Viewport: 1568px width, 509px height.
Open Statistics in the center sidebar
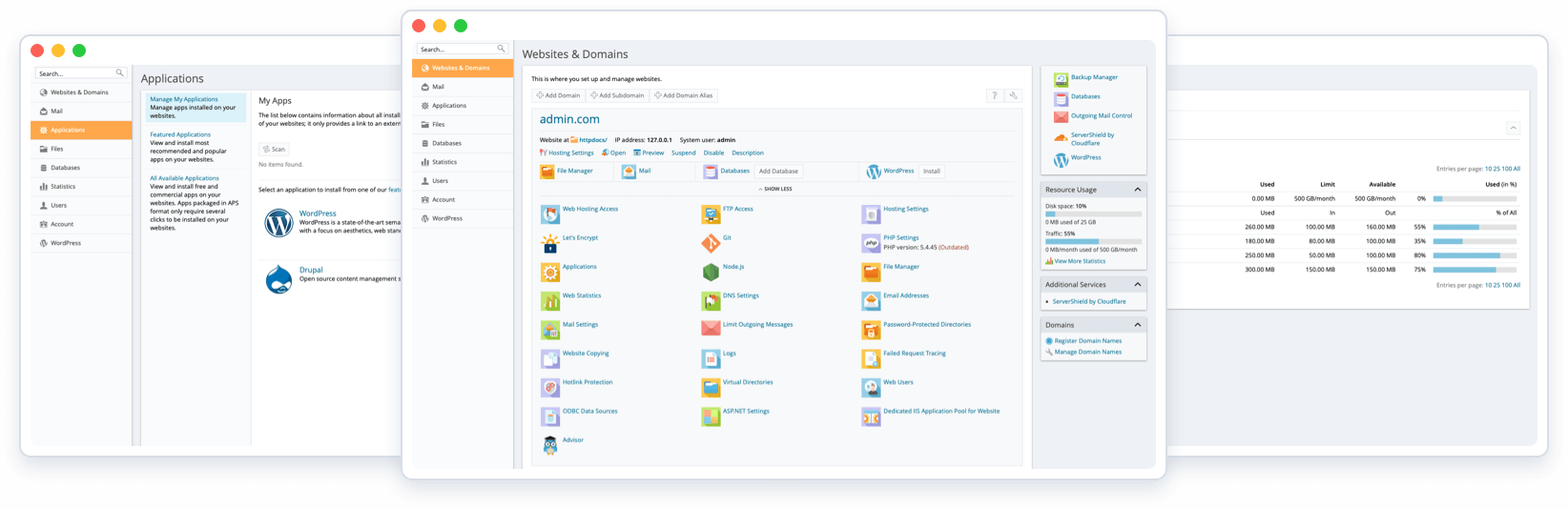[444, 162]
